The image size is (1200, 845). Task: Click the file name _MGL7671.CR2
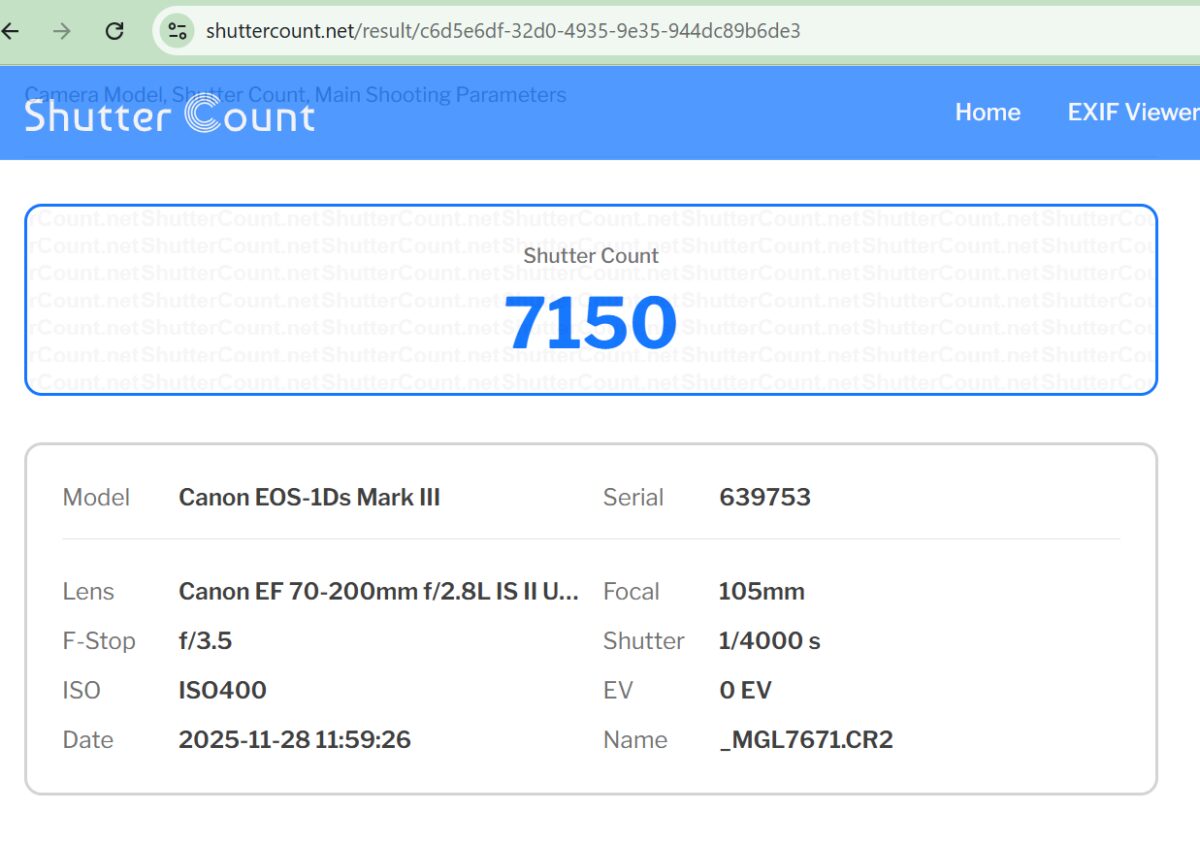[x=805, y=740]
